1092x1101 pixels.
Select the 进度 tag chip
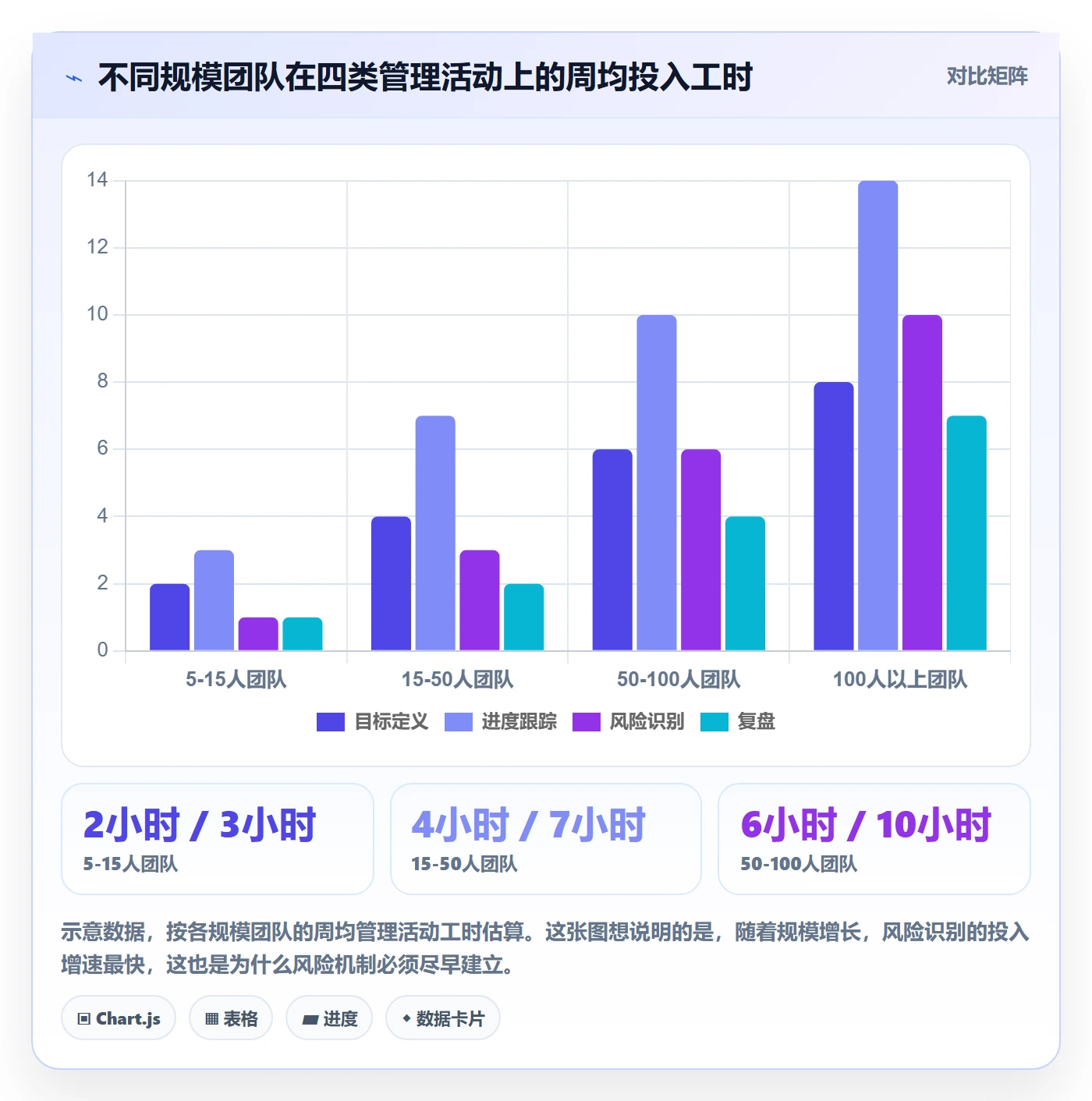(329, 1018)
